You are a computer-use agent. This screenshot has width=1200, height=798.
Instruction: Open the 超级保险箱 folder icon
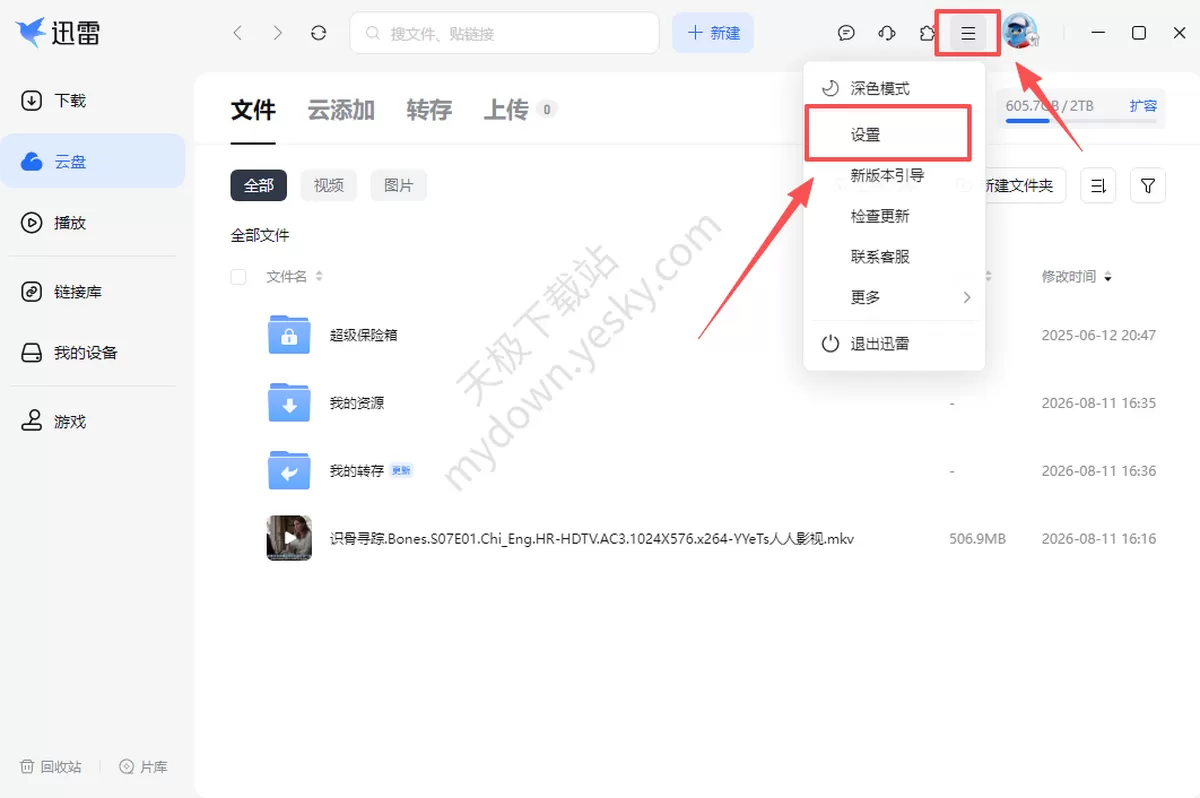point(289,335)
